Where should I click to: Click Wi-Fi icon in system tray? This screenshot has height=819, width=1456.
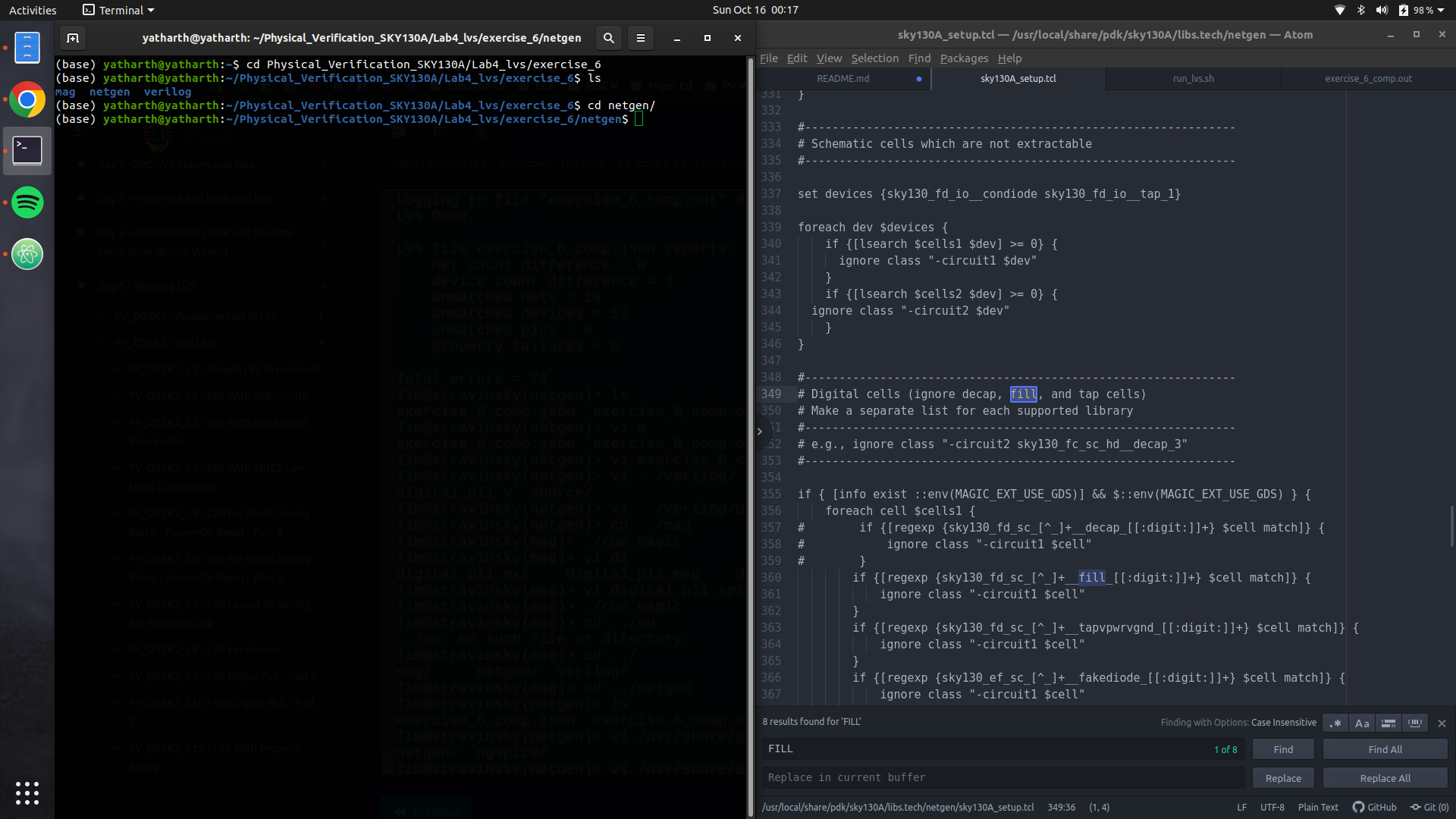[x=1340, y=10]
